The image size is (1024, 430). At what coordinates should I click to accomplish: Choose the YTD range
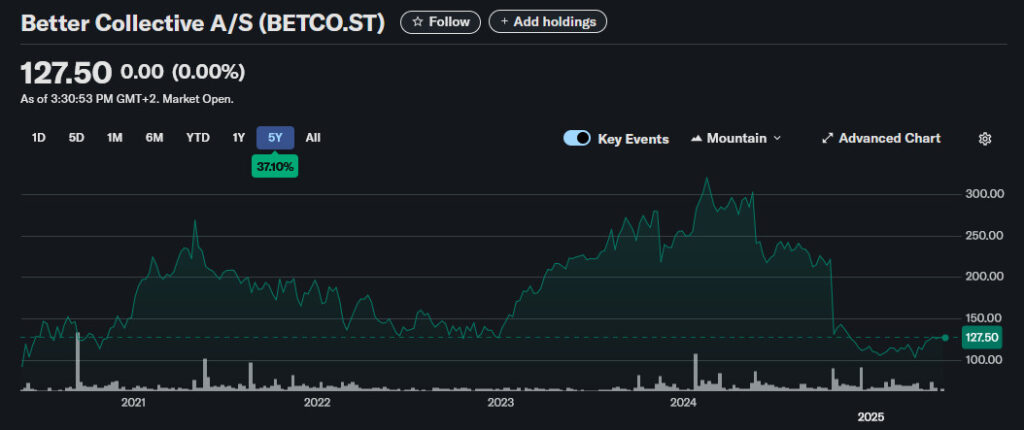(x=198, y=138)
